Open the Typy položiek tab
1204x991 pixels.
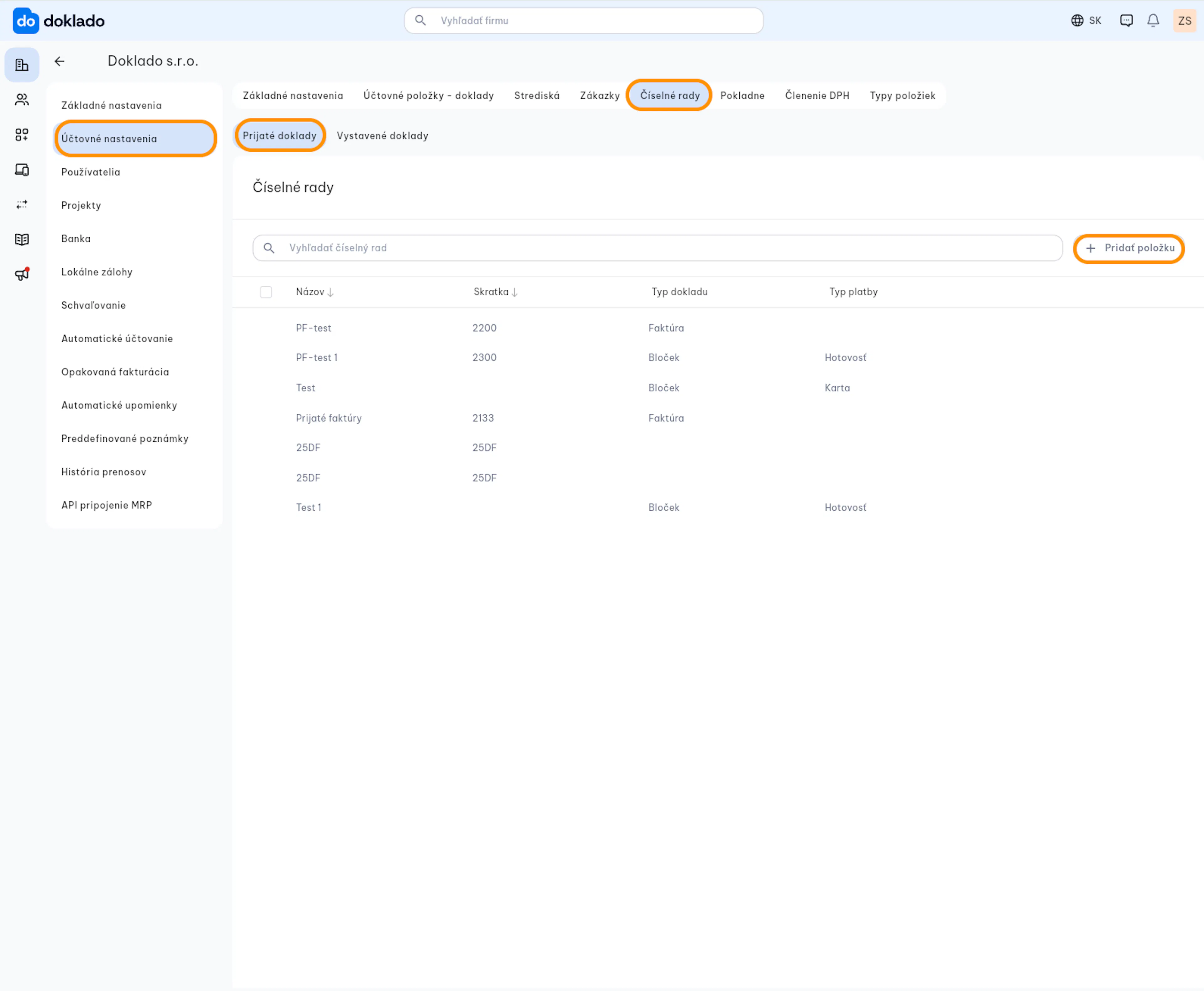[x=903, y=95]
